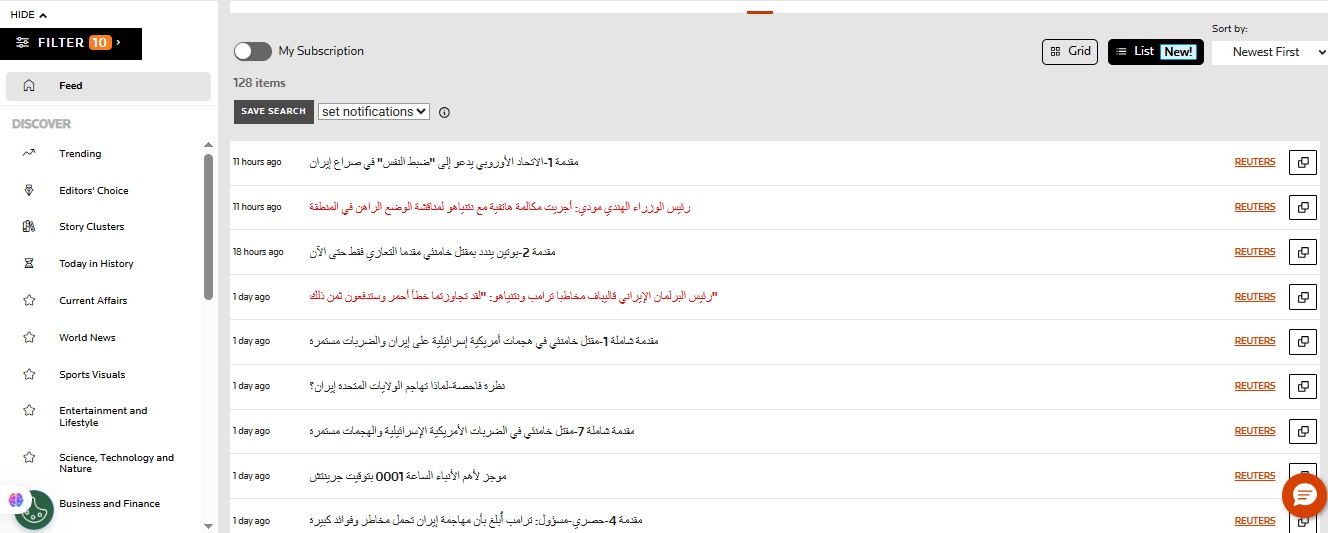Viewport: 1328px width, 533px height.
Task: Click the brain extension badge icon
Action: (15, 499)
